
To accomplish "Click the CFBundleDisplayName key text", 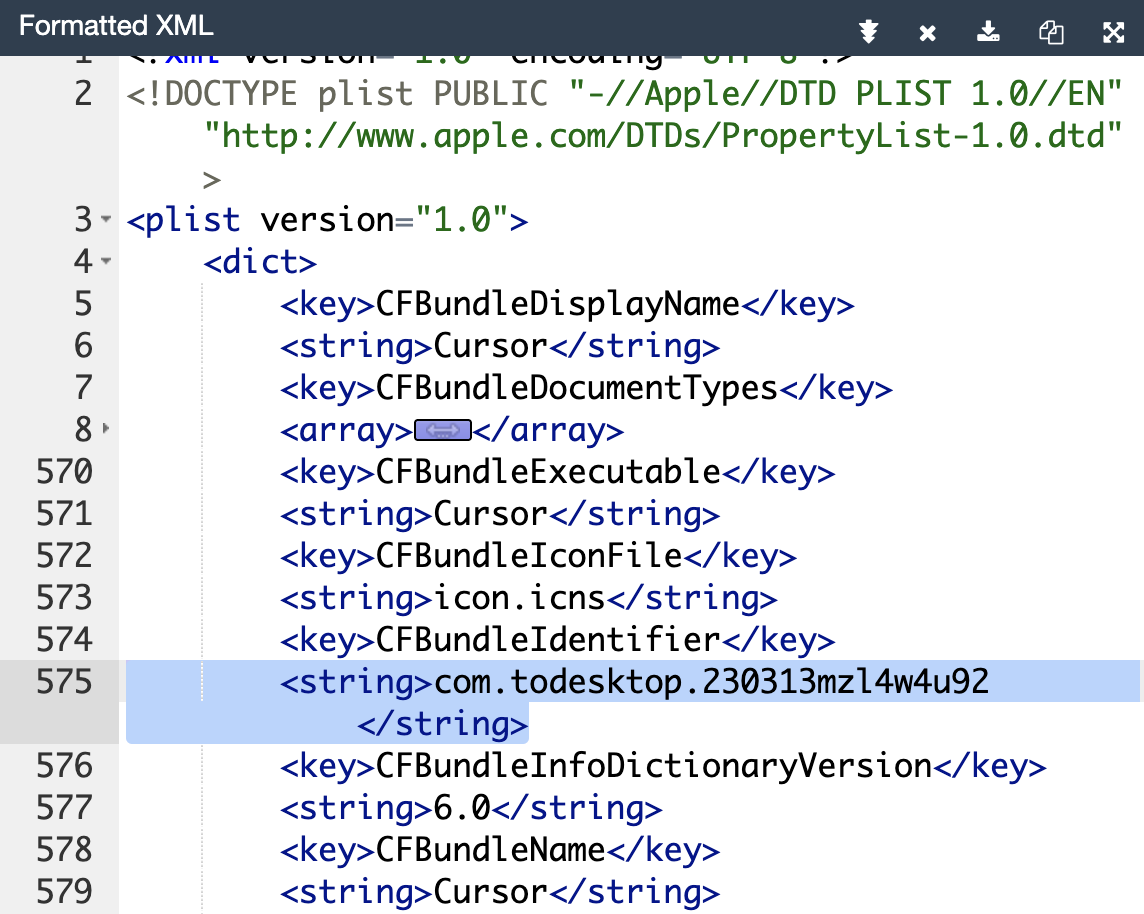I will coord(558,303).
